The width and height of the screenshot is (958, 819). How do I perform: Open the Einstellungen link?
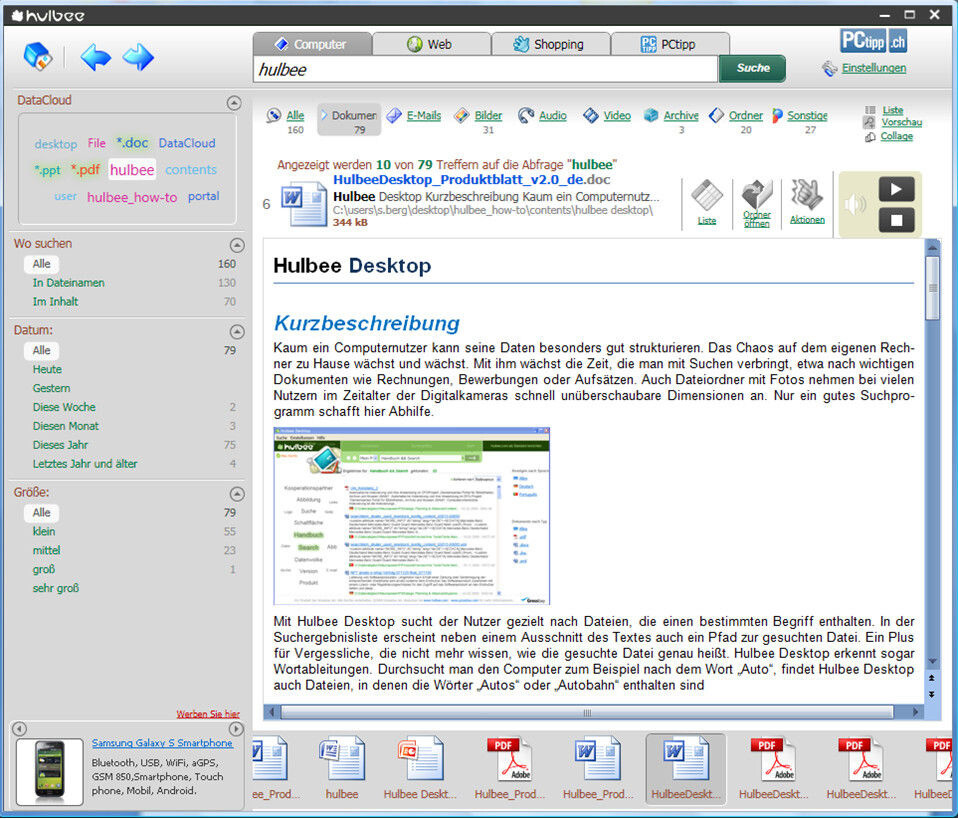pos(874,68)
